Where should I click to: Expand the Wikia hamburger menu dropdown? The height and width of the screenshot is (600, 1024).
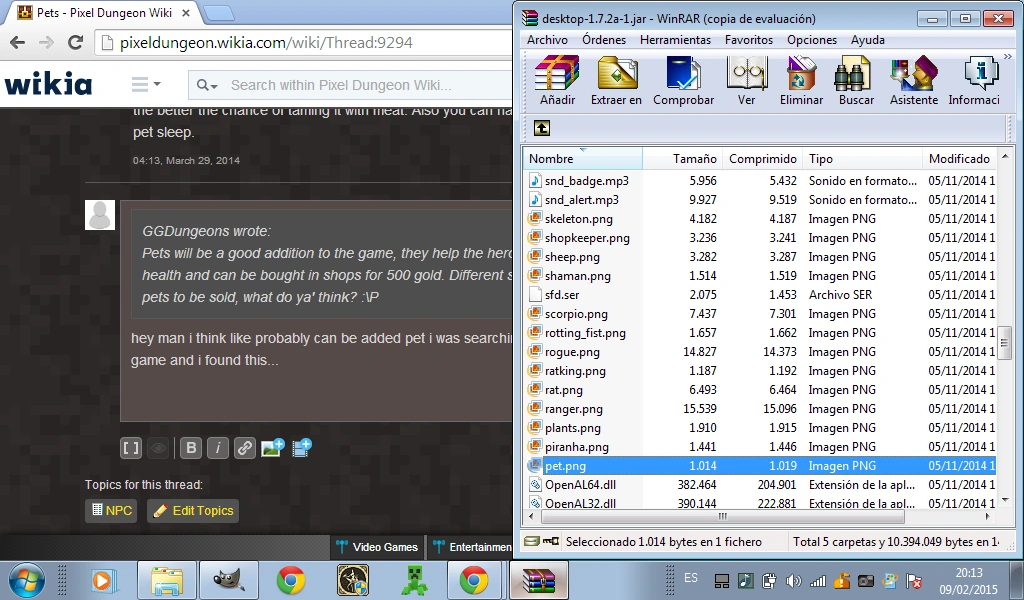(x=145, y=85)
